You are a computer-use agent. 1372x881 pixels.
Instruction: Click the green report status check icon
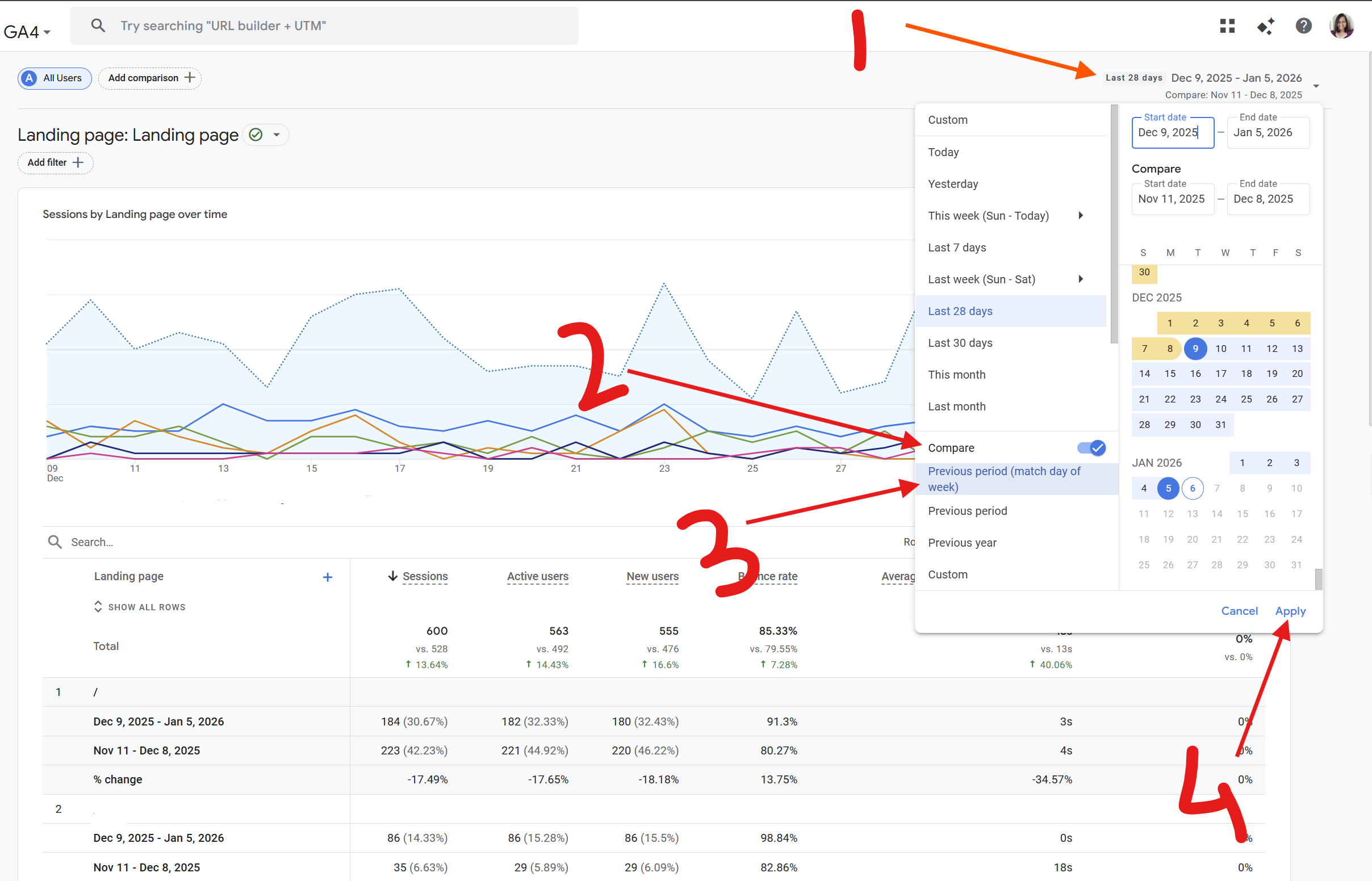[256, 135]
